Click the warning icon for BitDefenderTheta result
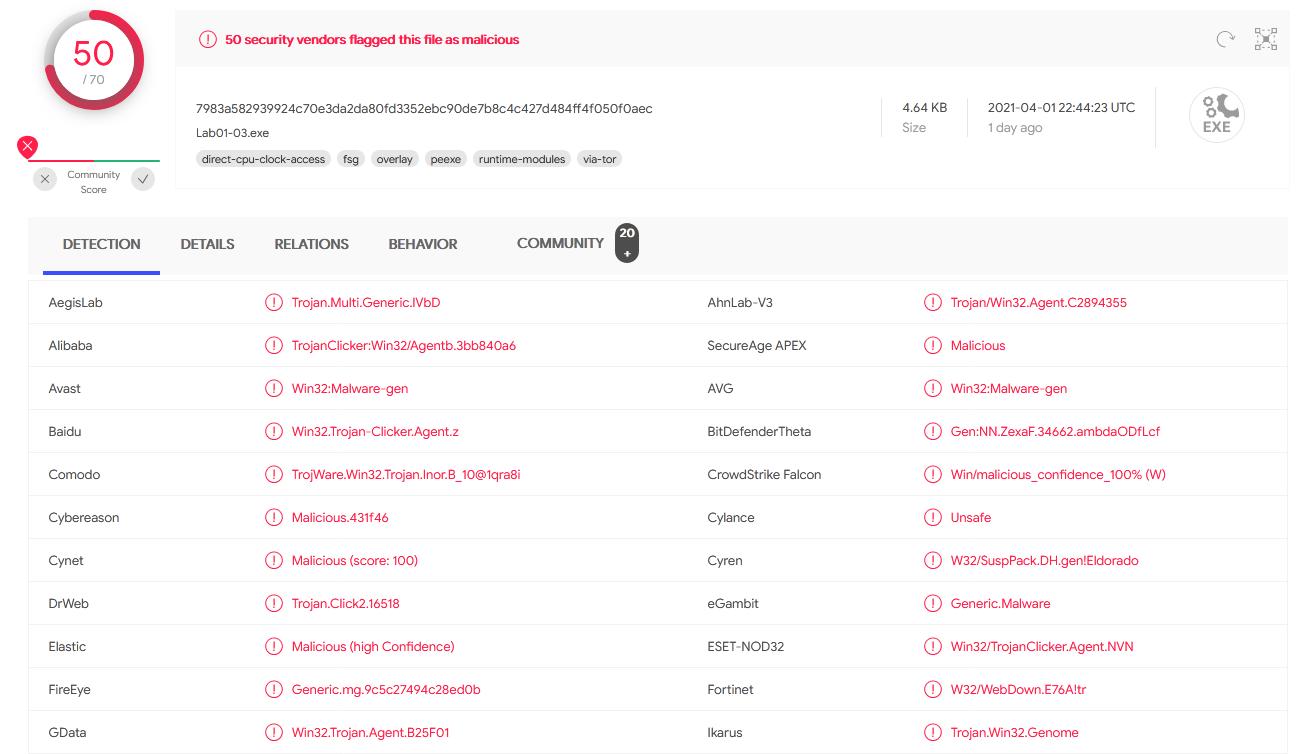The width and height of the screenshot is (1305, 754). 932,431
